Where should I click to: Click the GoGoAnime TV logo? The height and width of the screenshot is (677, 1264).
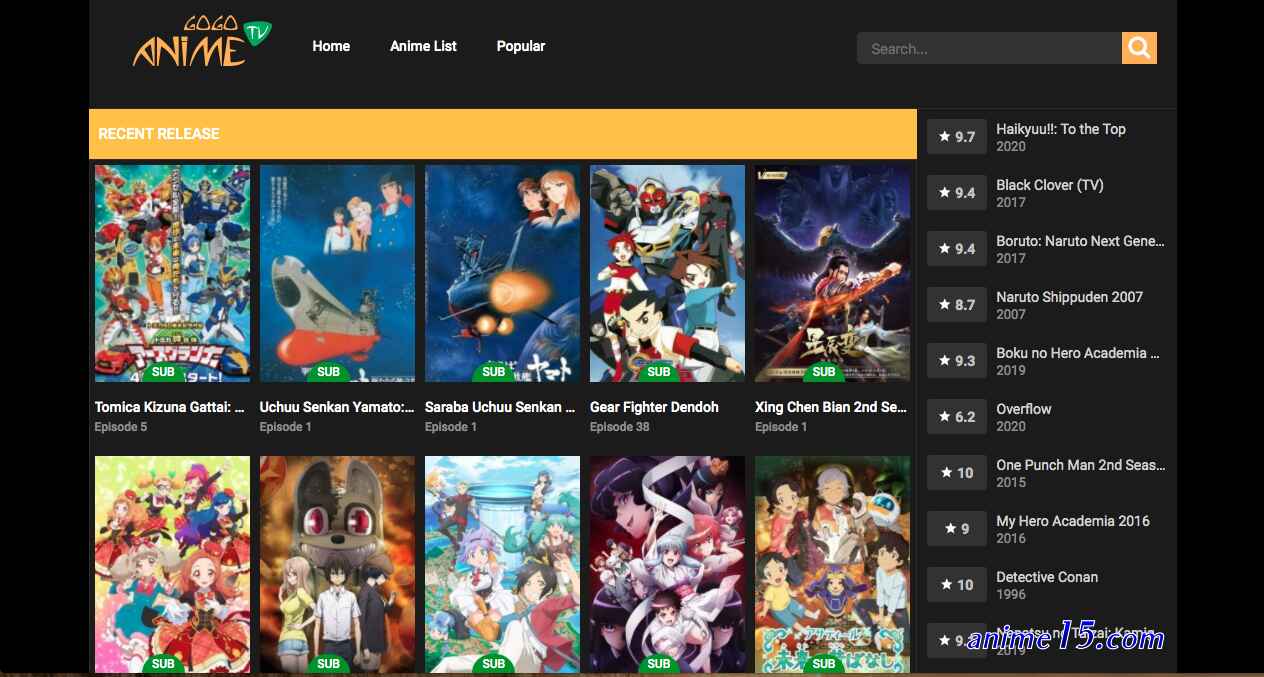[x=202, y=43]
